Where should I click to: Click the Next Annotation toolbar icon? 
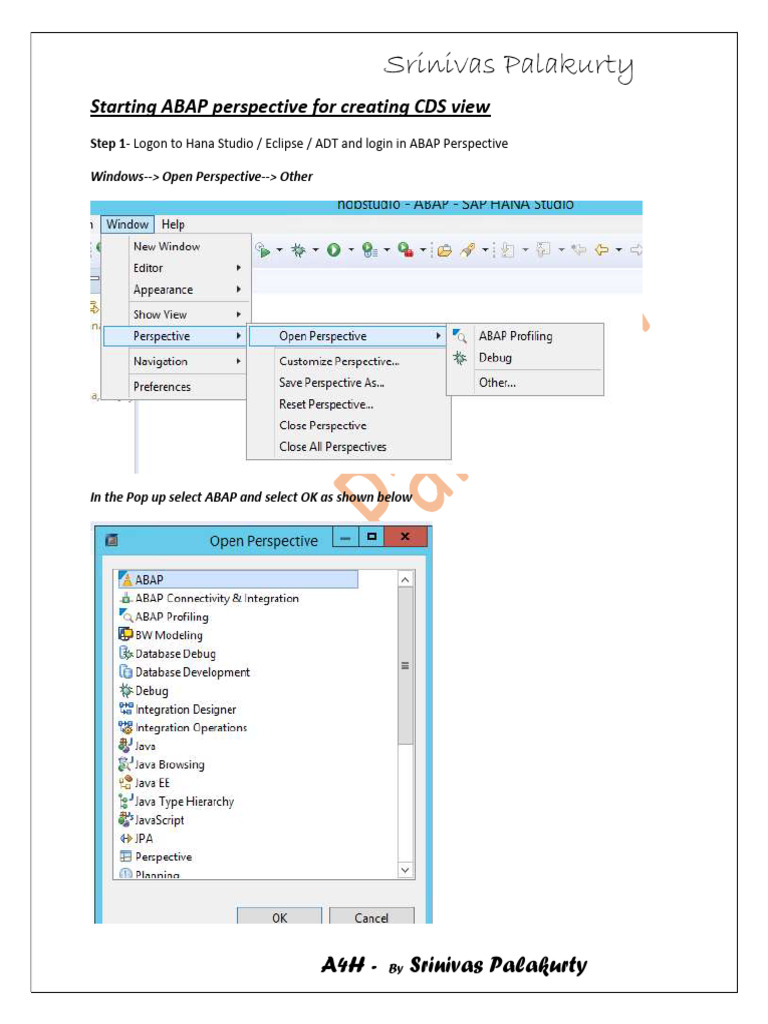508,249
